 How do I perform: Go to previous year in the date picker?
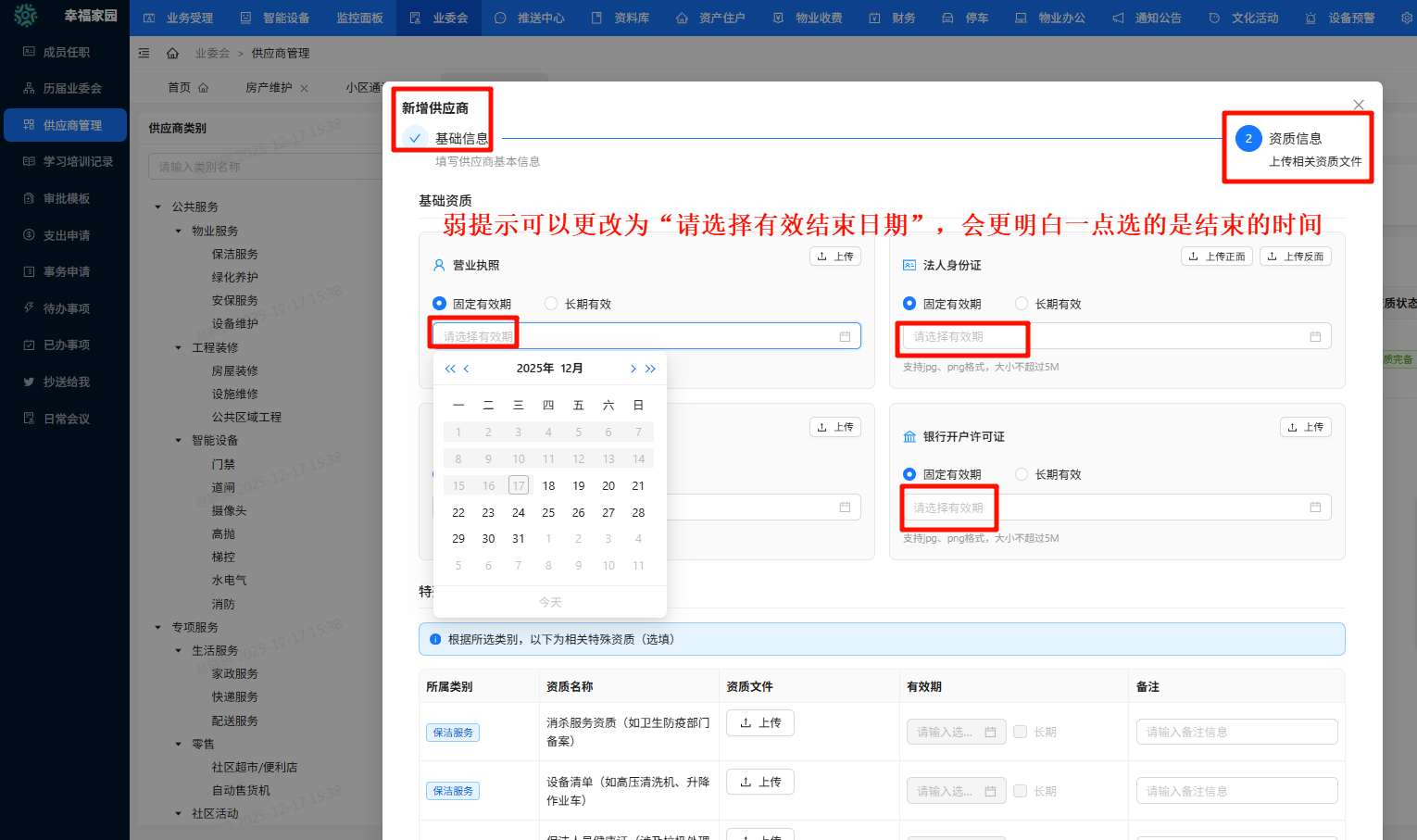point(450,369)
